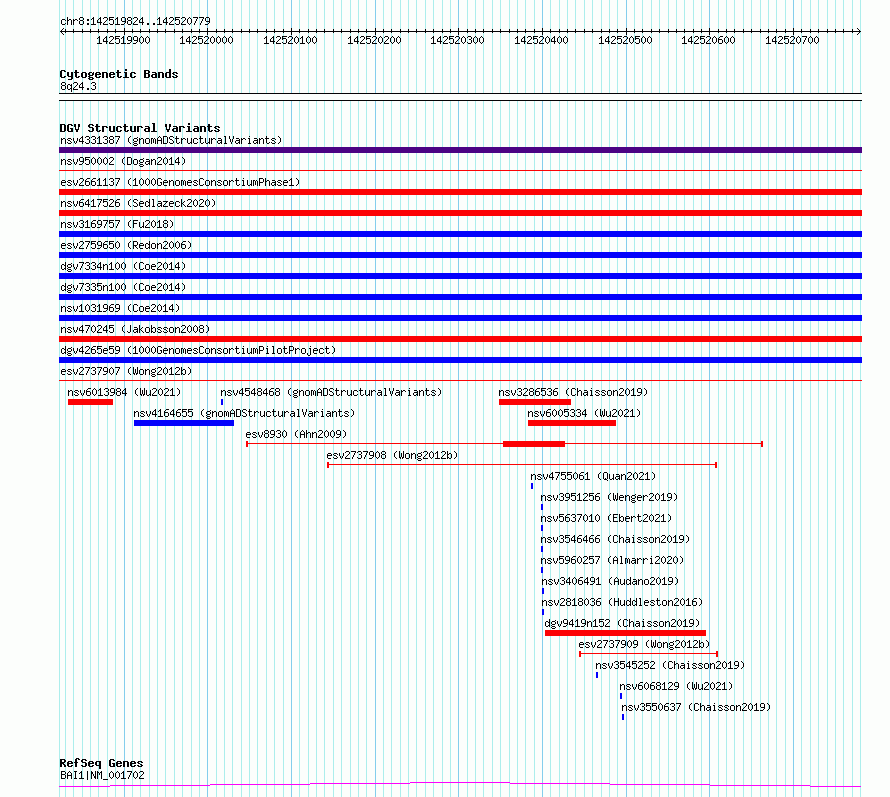Select esv2737907 (Wong2012b) label
The height and width of the screenshot is (797, 890).
126,371
